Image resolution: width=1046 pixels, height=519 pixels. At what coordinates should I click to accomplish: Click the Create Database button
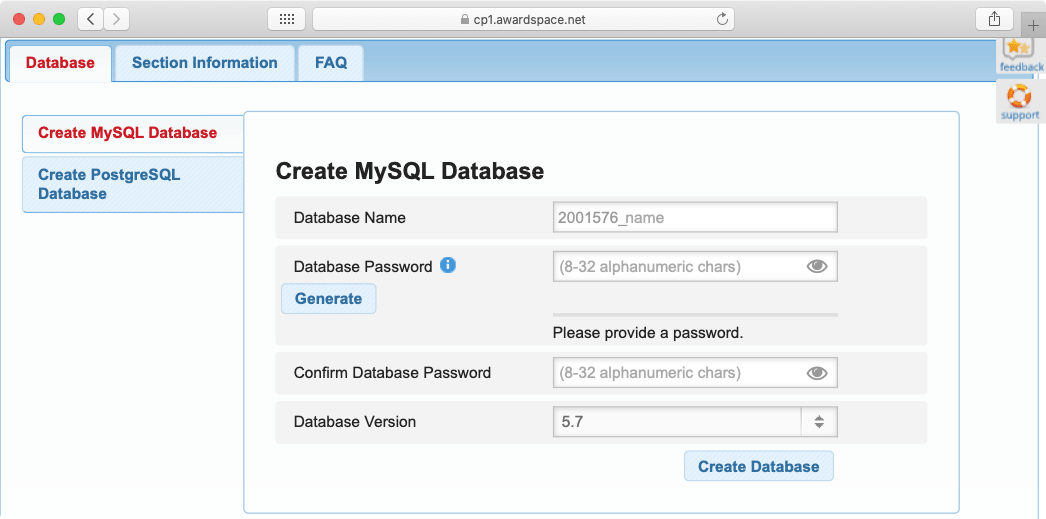click(x=758, y=466)
